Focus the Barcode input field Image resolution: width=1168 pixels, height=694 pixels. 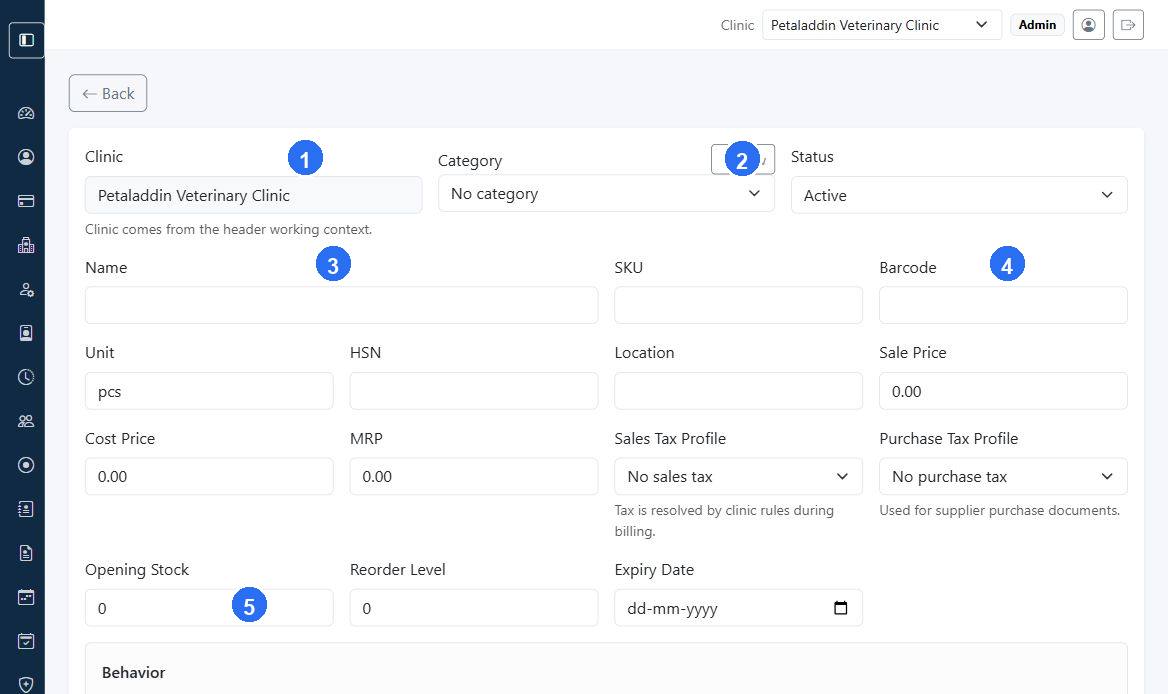tap(1003, 305)
